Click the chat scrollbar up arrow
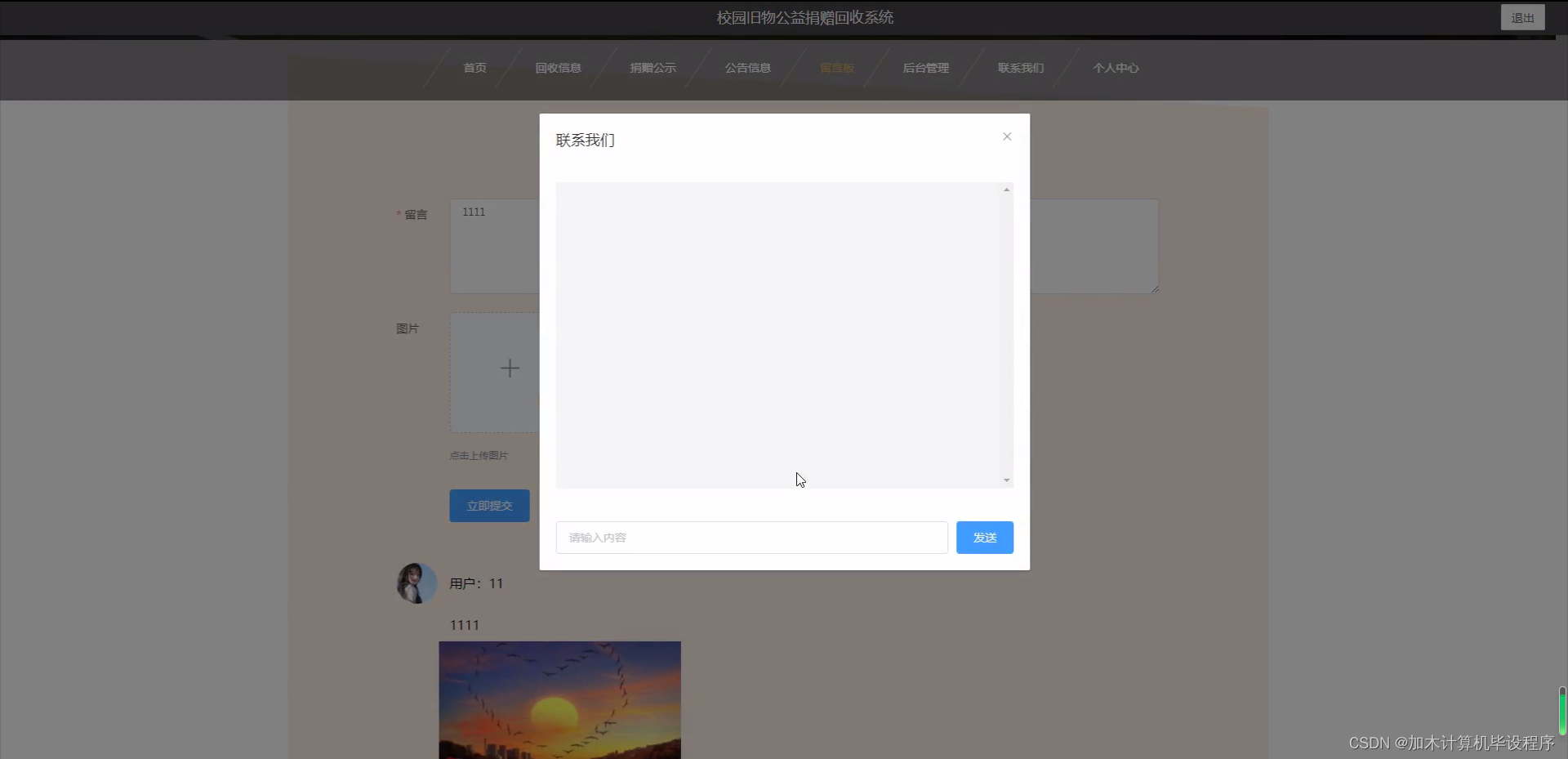 [1005, 190]
